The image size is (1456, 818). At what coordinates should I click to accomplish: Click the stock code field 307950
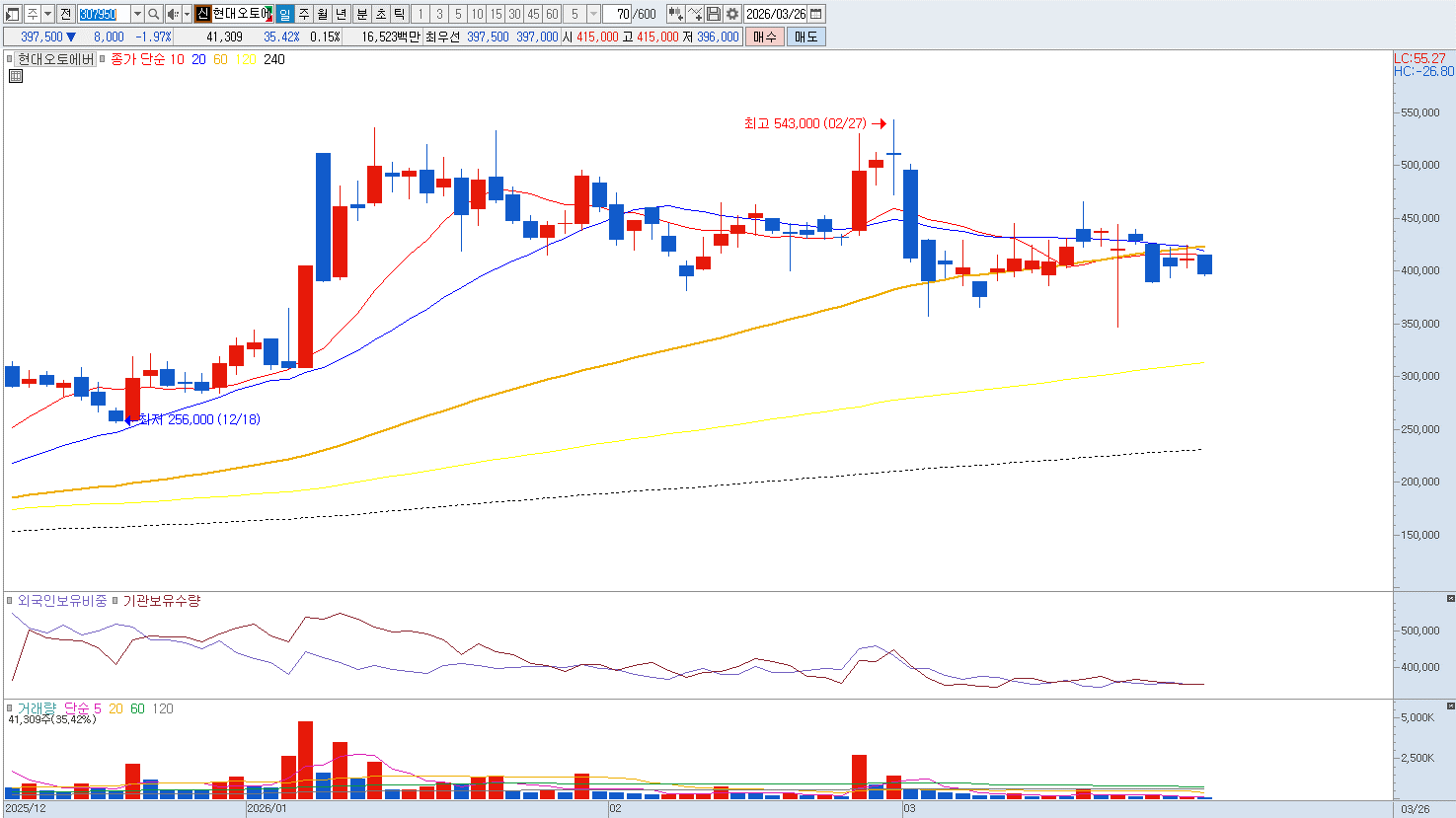104,14
